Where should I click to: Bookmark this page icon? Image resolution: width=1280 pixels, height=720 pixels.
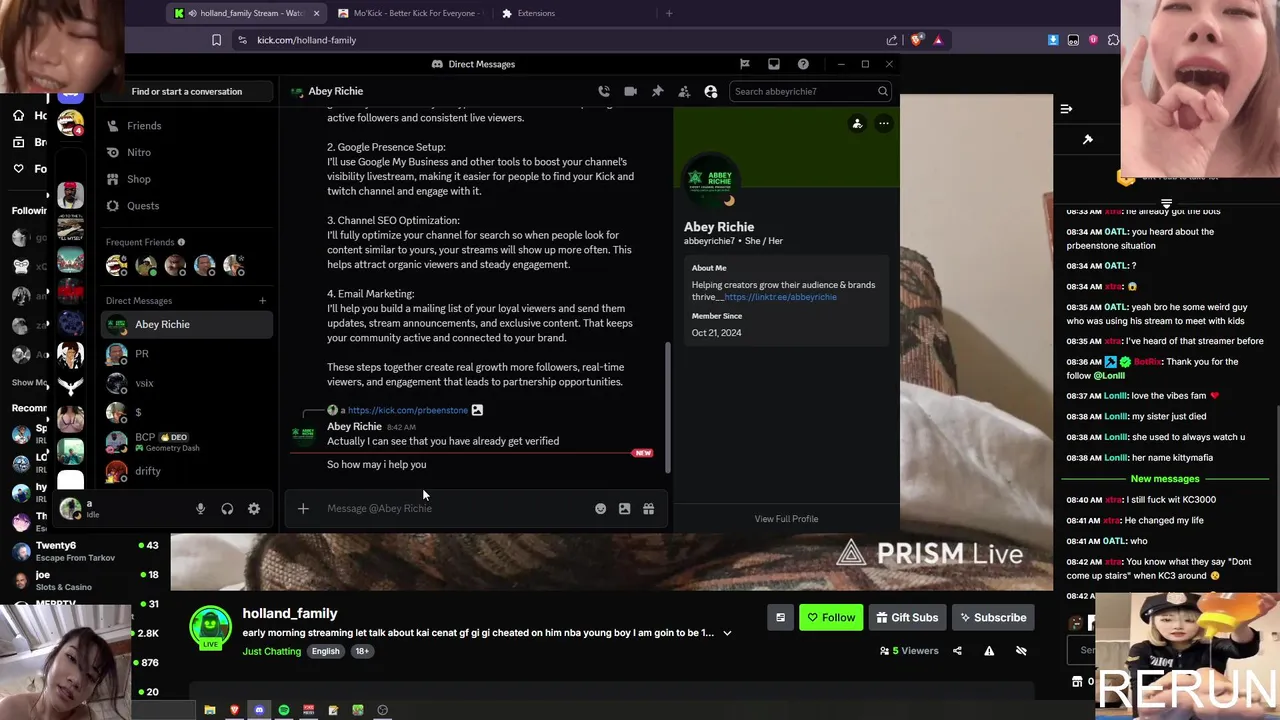[x=216, y=40]
